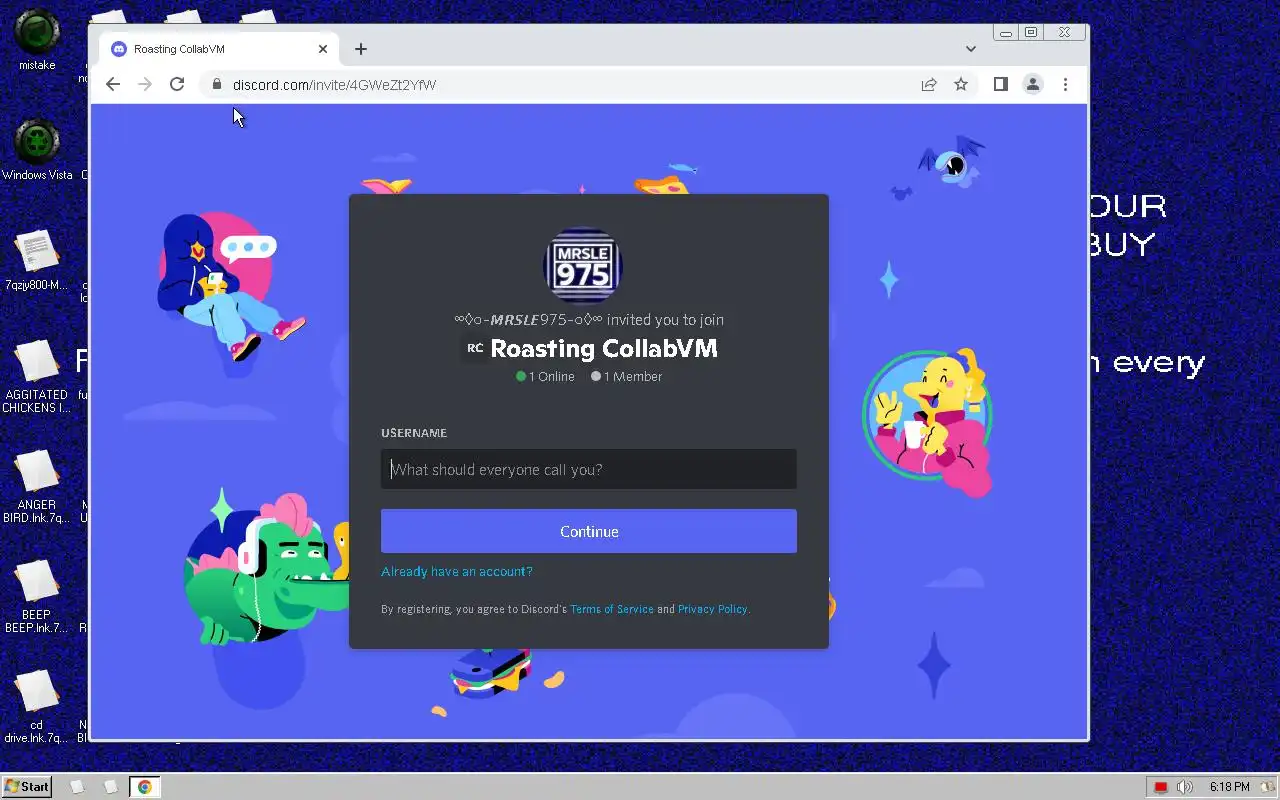The width and height of the screenshot is (1280, 800).
Task: Open the Privacy Policy link
Action: click(x=712, y=609)
